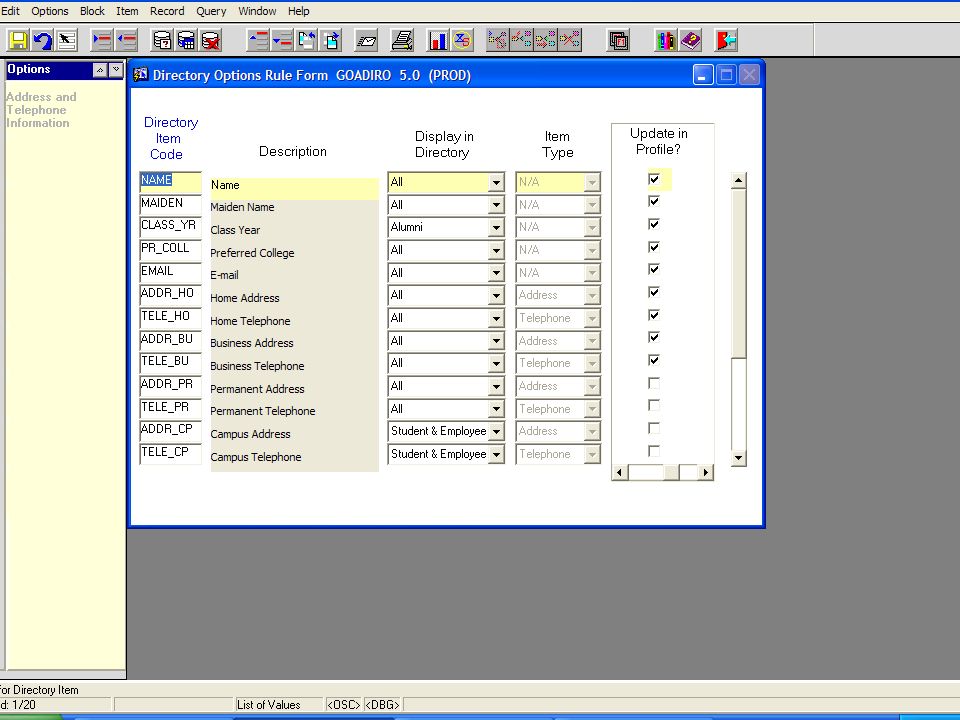Toggle Update in Profile for Class Year
Viewport: 960px width, 720px height.
tap(654, 224)
